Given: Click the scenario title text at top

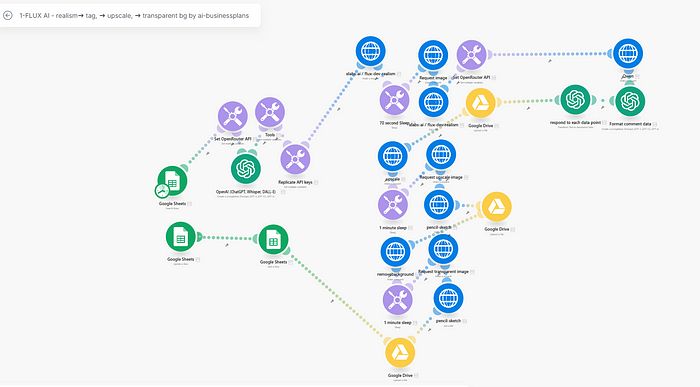Looking at the screenshot, I should 134,16.
